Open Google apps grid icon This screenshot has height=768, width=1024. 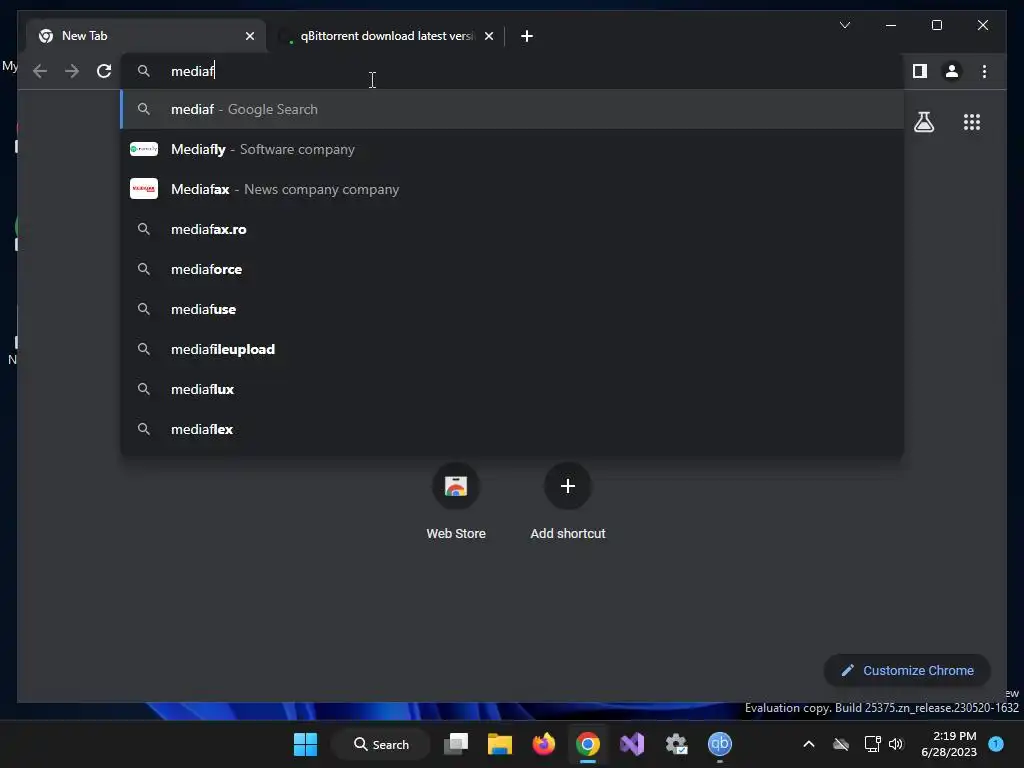(972, 122)
